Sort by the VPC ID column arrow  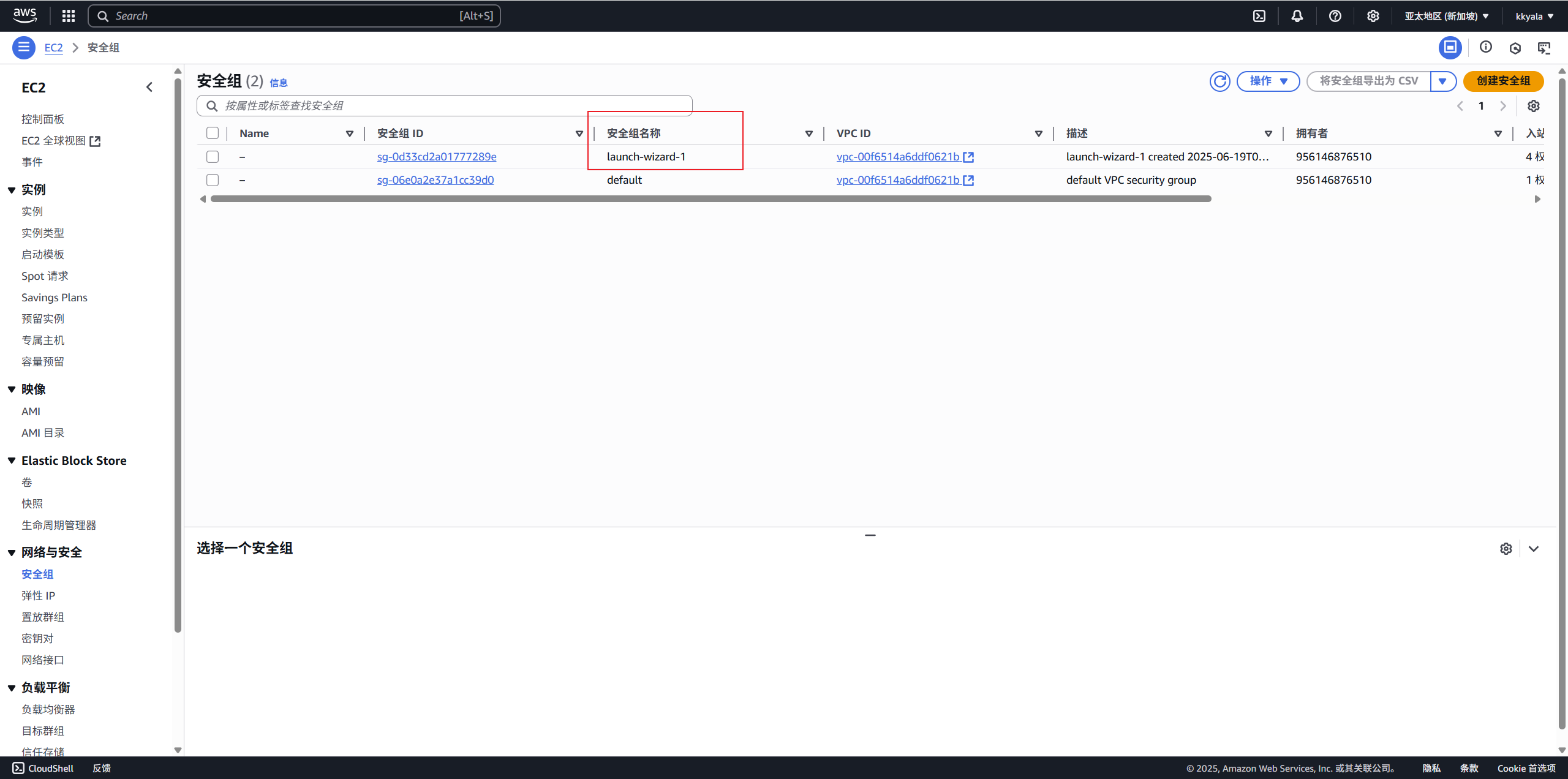coord(1039,134)
